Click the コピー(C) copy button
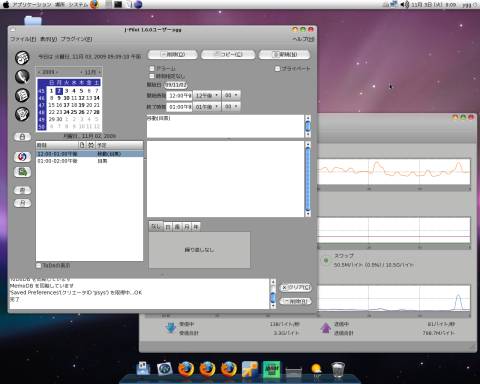Image resolution: width=480 pixels, height=384 pixels. point(228,54)
